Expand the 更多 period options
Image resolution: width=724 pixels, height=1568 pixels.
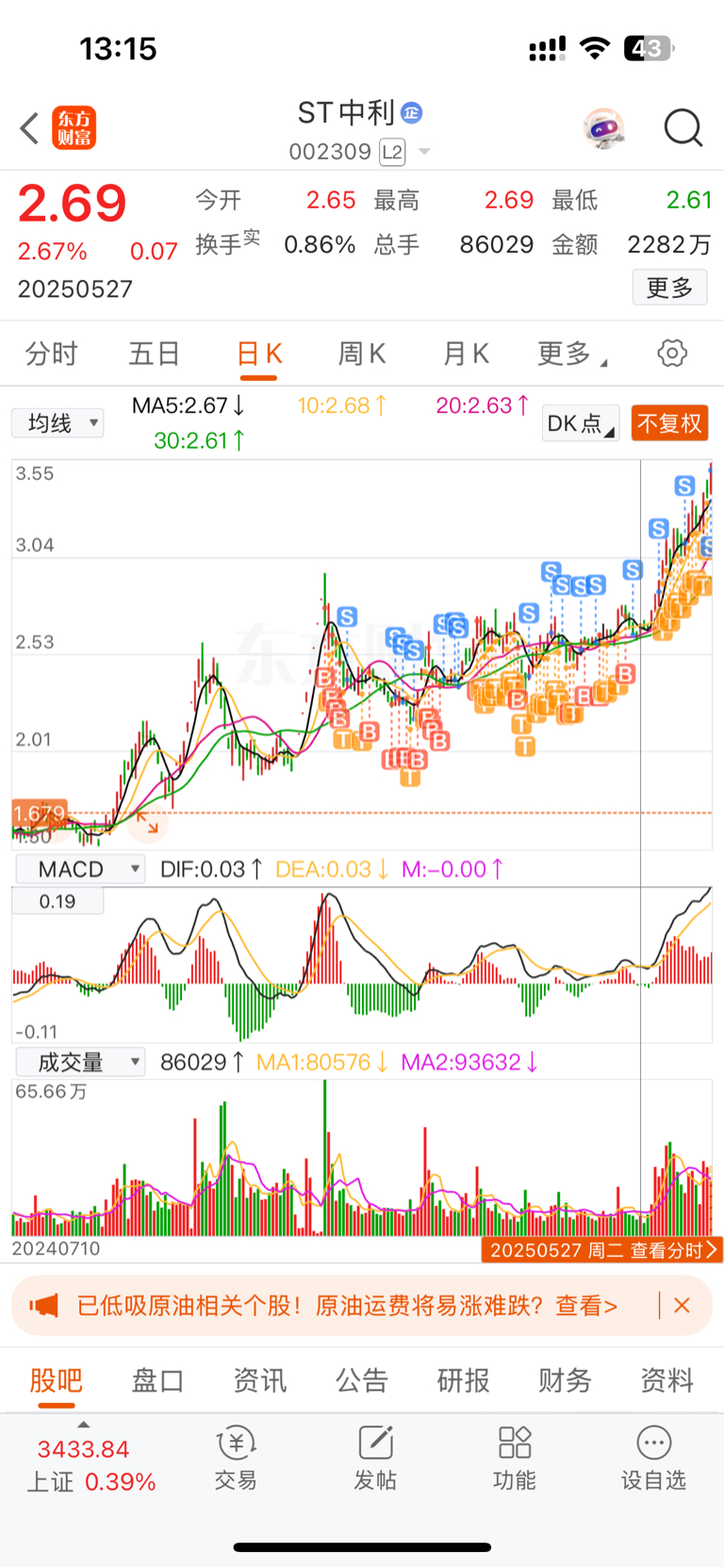point(571,354)
